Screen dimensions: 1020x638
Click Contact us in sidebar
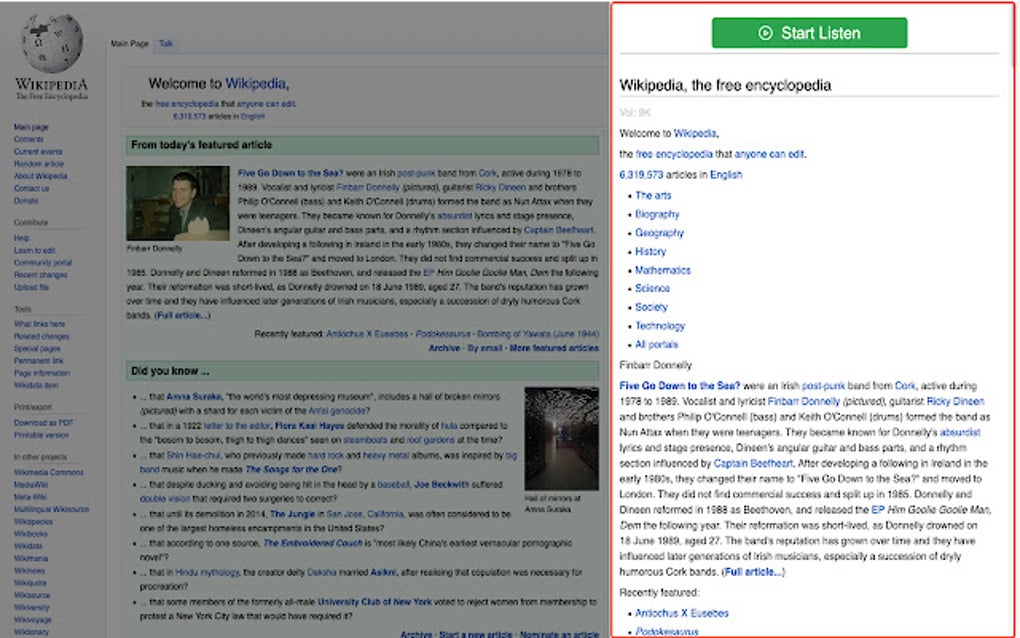[x=31, y=189]
